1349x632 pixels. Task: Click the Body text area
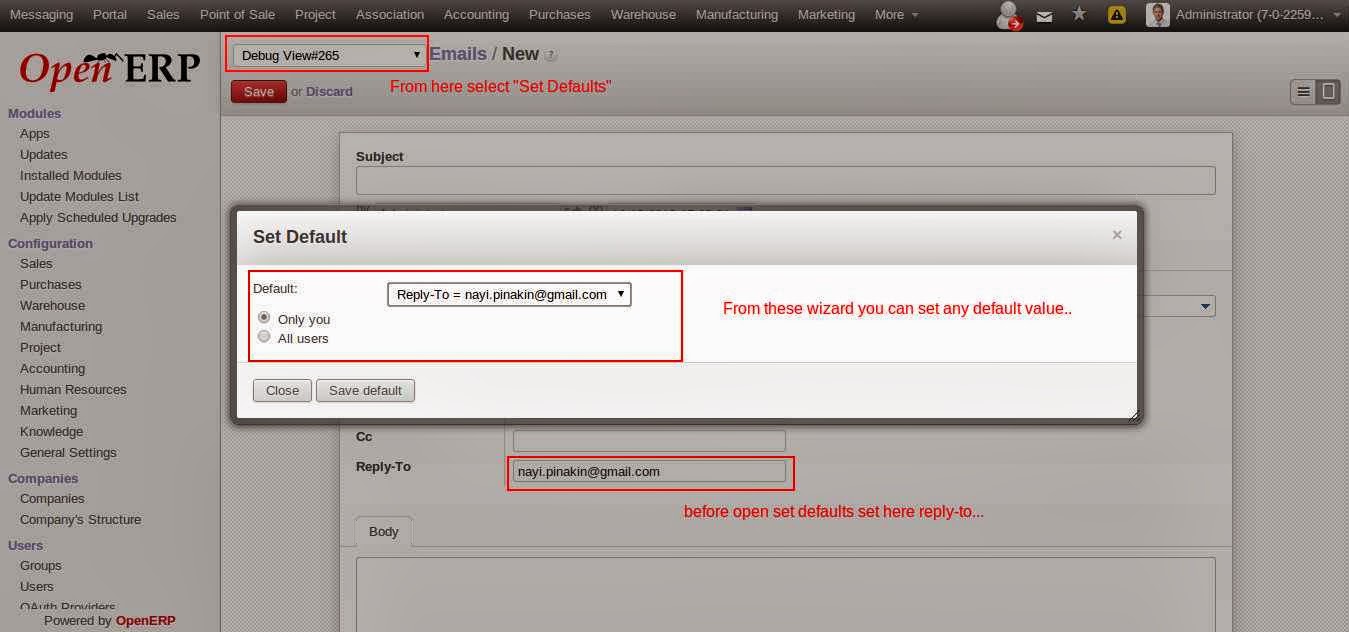[x=785, y=594]
